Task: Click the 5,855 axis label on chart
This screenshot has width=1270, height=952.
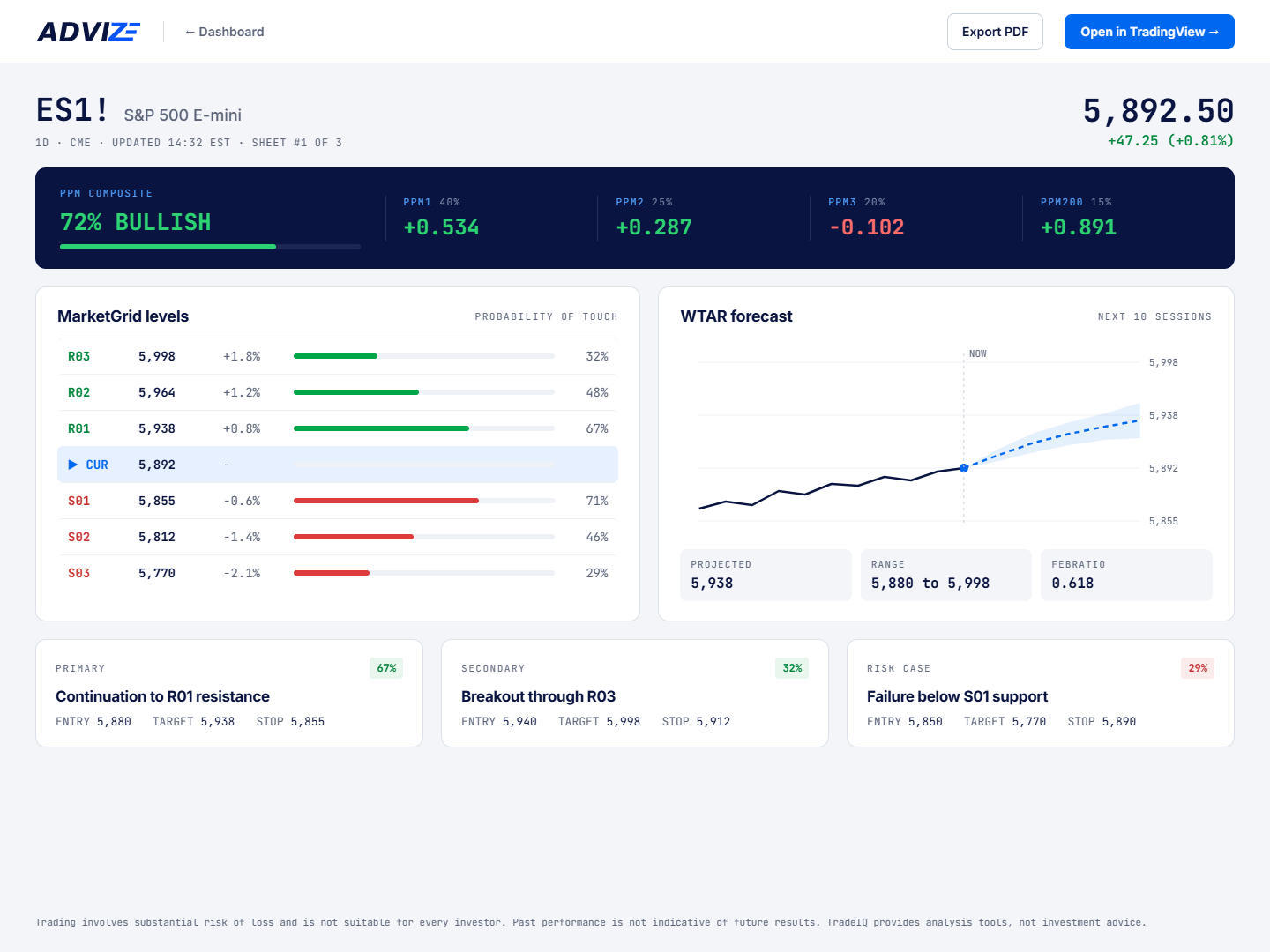Action: click(1163, 521)
